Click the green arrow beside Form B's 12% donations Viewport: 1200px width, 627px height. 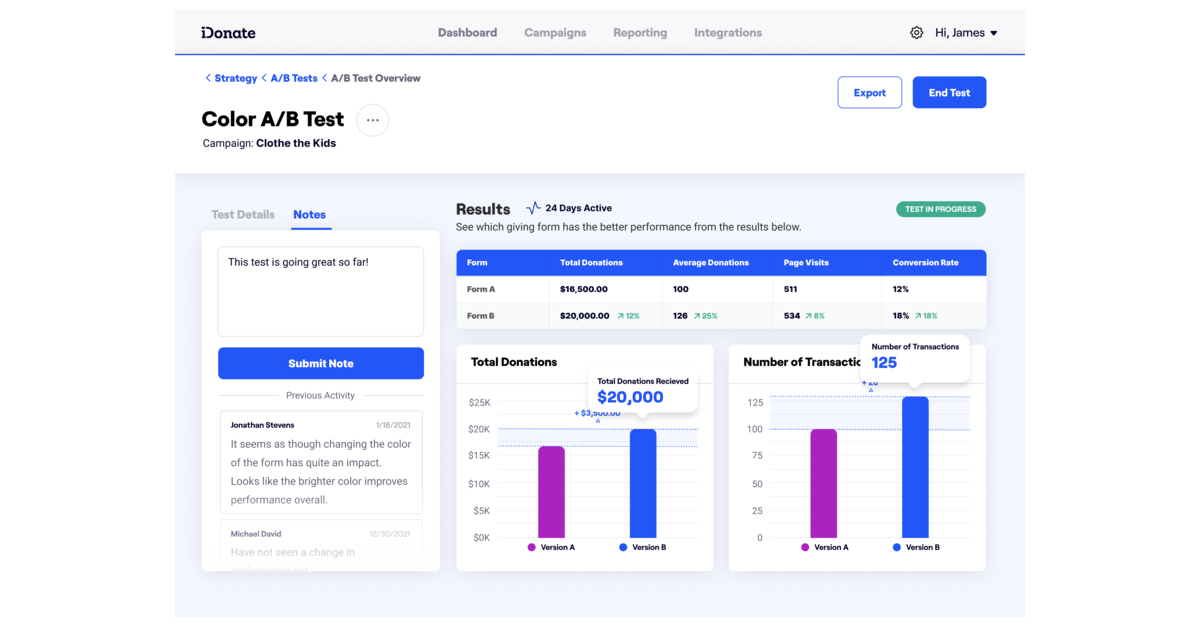(621, 315)
